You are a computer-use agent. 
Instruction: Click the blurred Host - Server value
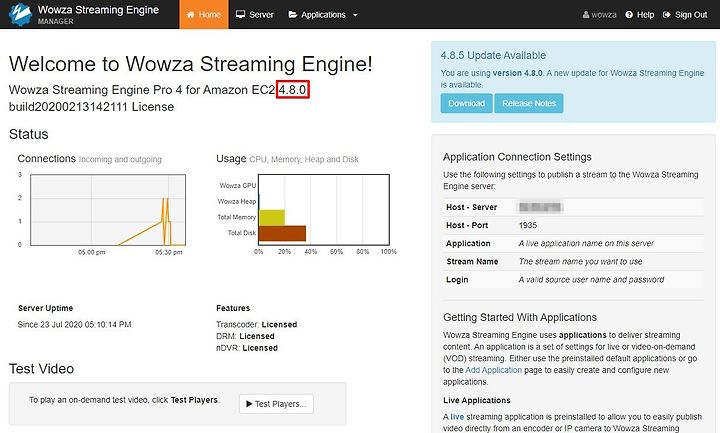click(x=540, y=207)
